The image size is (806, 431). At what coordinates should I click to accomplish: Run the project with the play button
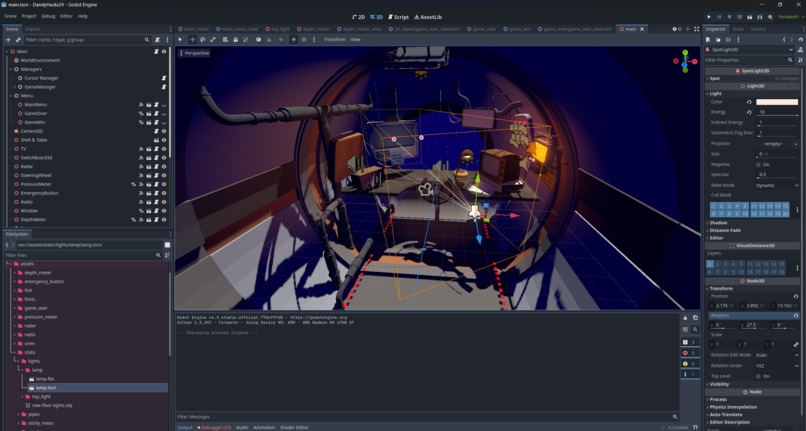click(x=709, y=17)
